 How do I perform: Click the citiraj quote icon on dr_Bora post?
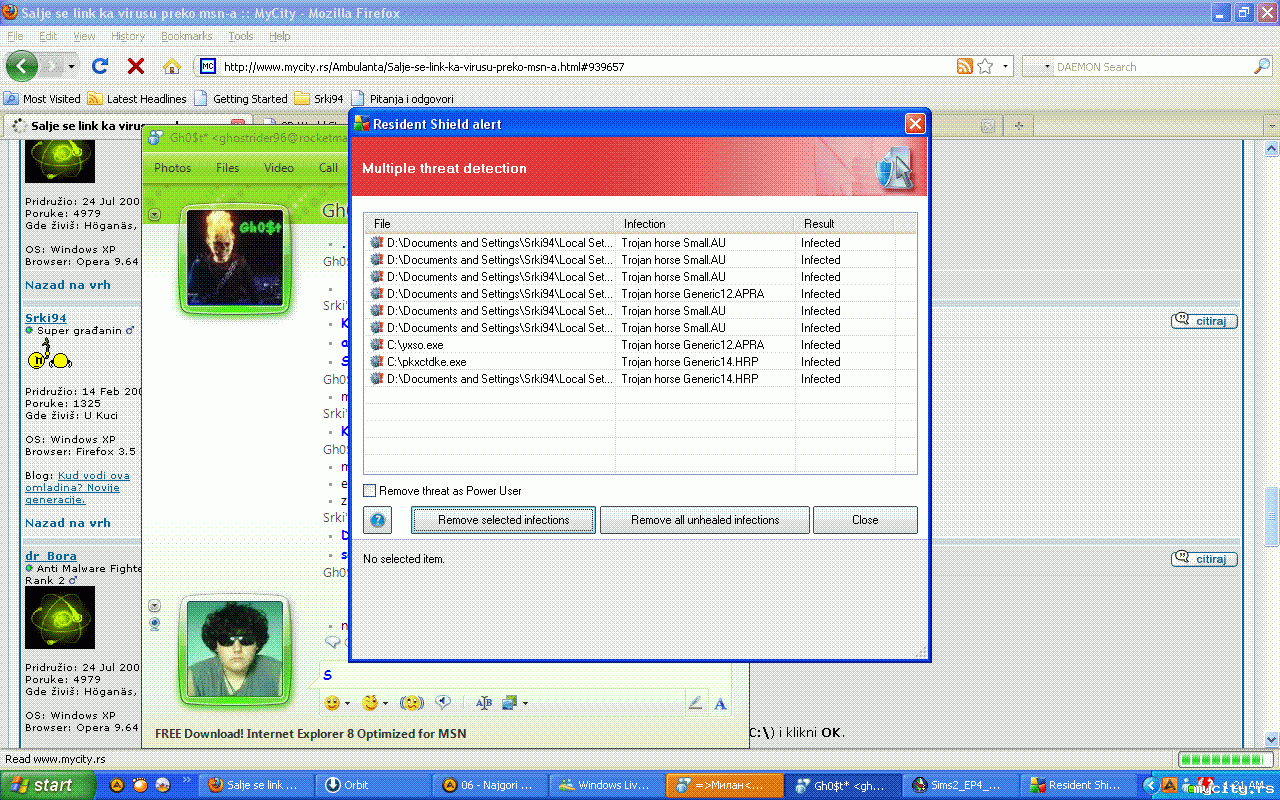pyautogui.click(x=1204, y=559)
